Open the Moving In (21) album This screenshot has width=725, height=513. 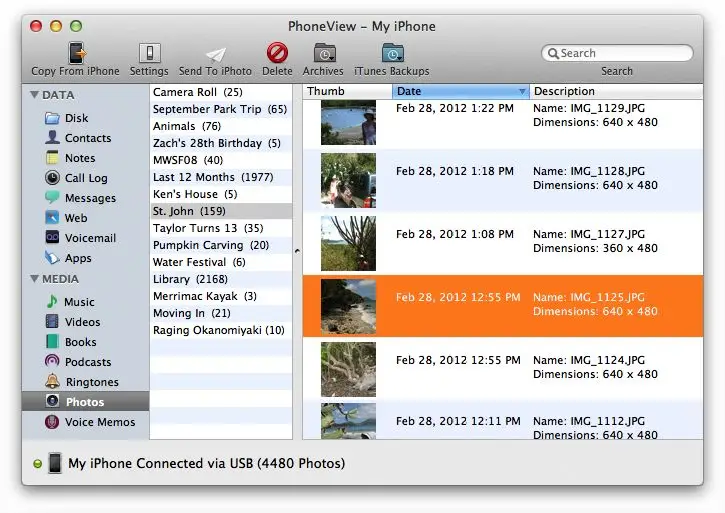click(x=221, y=313)
